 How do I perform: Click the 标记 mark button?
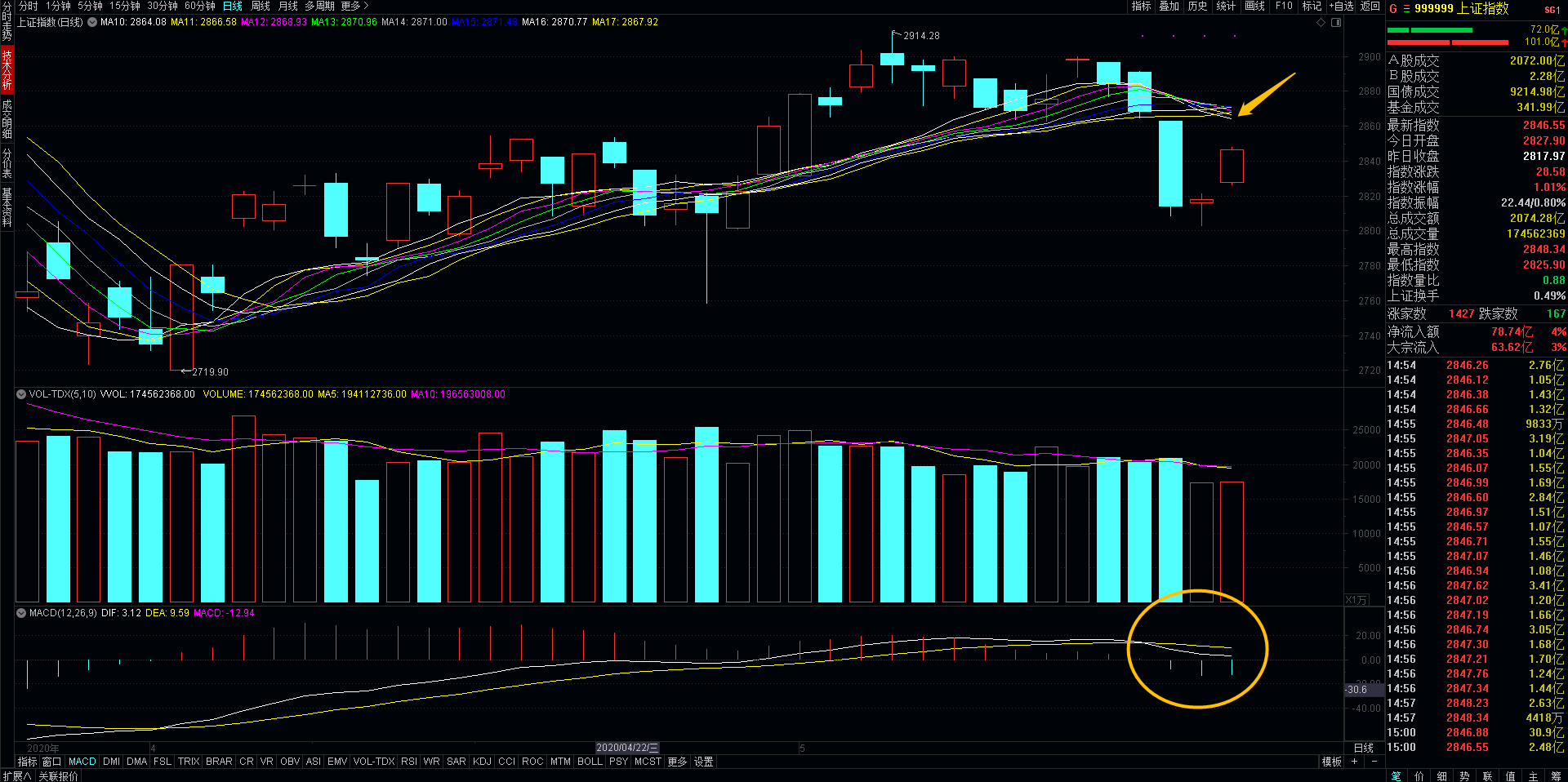[x=1312, y=6]
